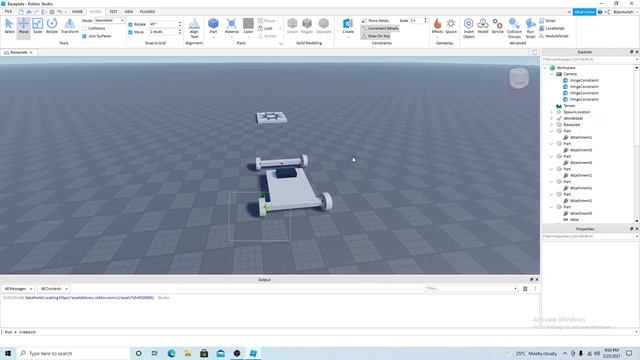Add a Spawn location

pyautogui.click(x=451, y=26)
